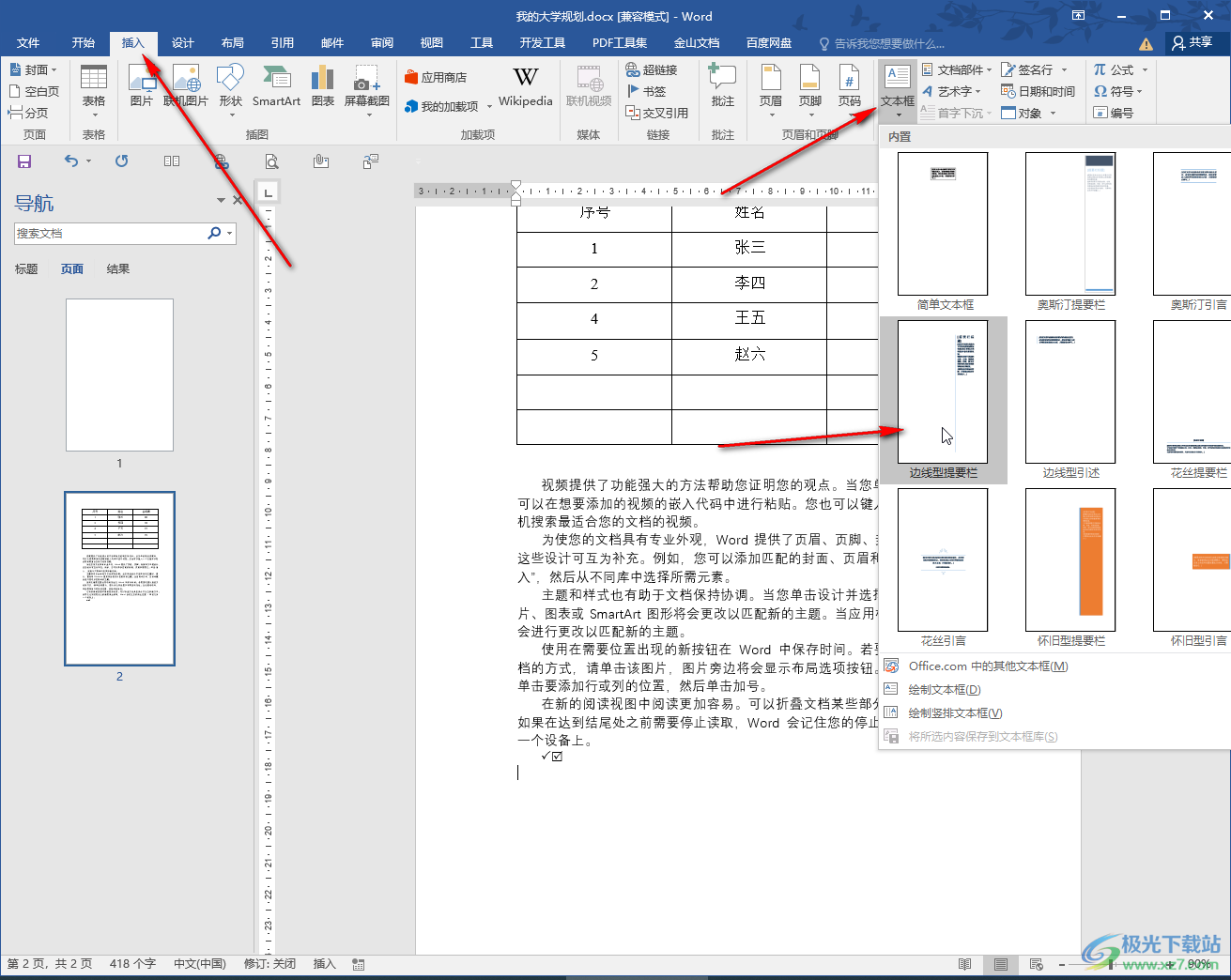
Task: Select page 1 thumbnail in navigation
Action: [x=119, y=375]
